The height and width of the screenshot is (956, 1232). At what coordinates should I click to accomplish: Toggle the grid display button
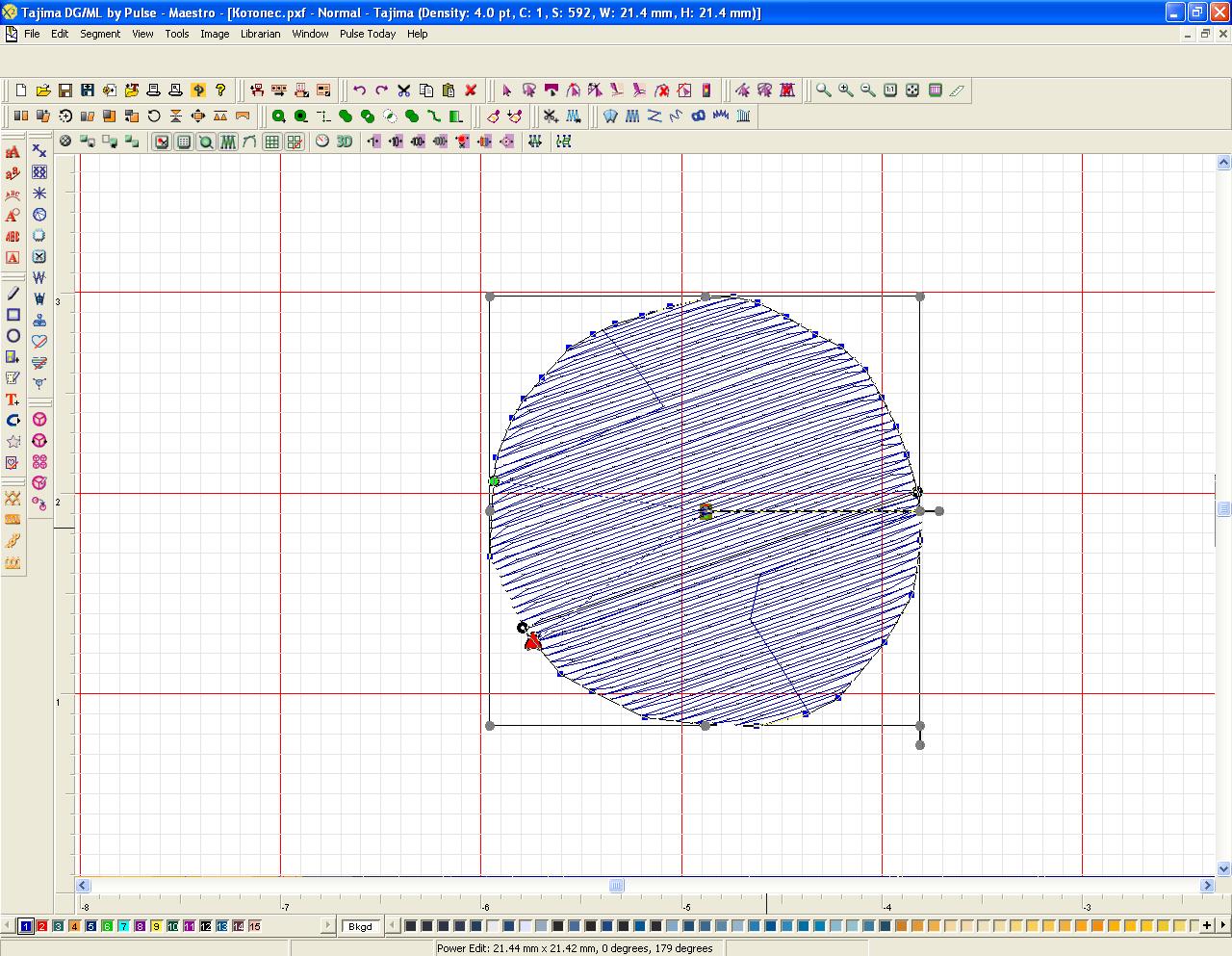point(272,142)
